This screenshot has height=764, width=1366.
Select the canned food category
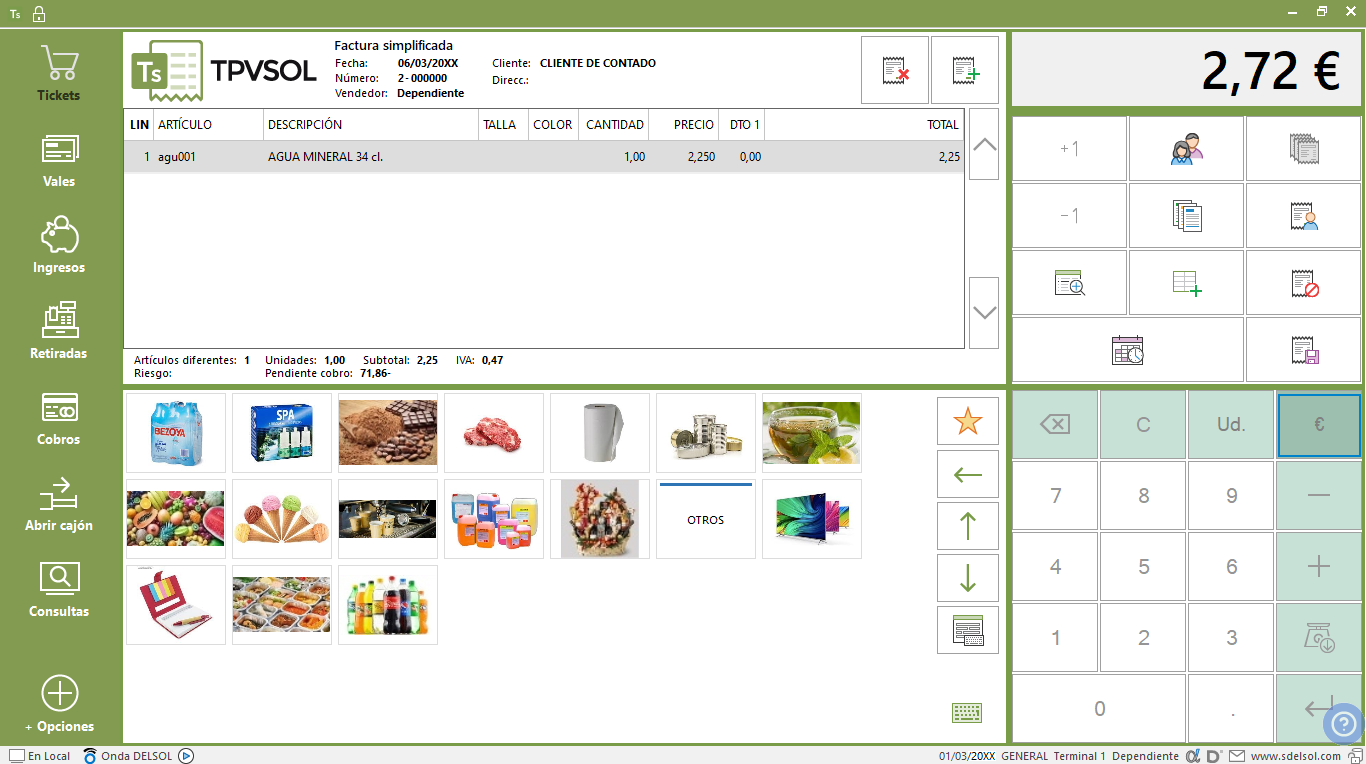706,433
